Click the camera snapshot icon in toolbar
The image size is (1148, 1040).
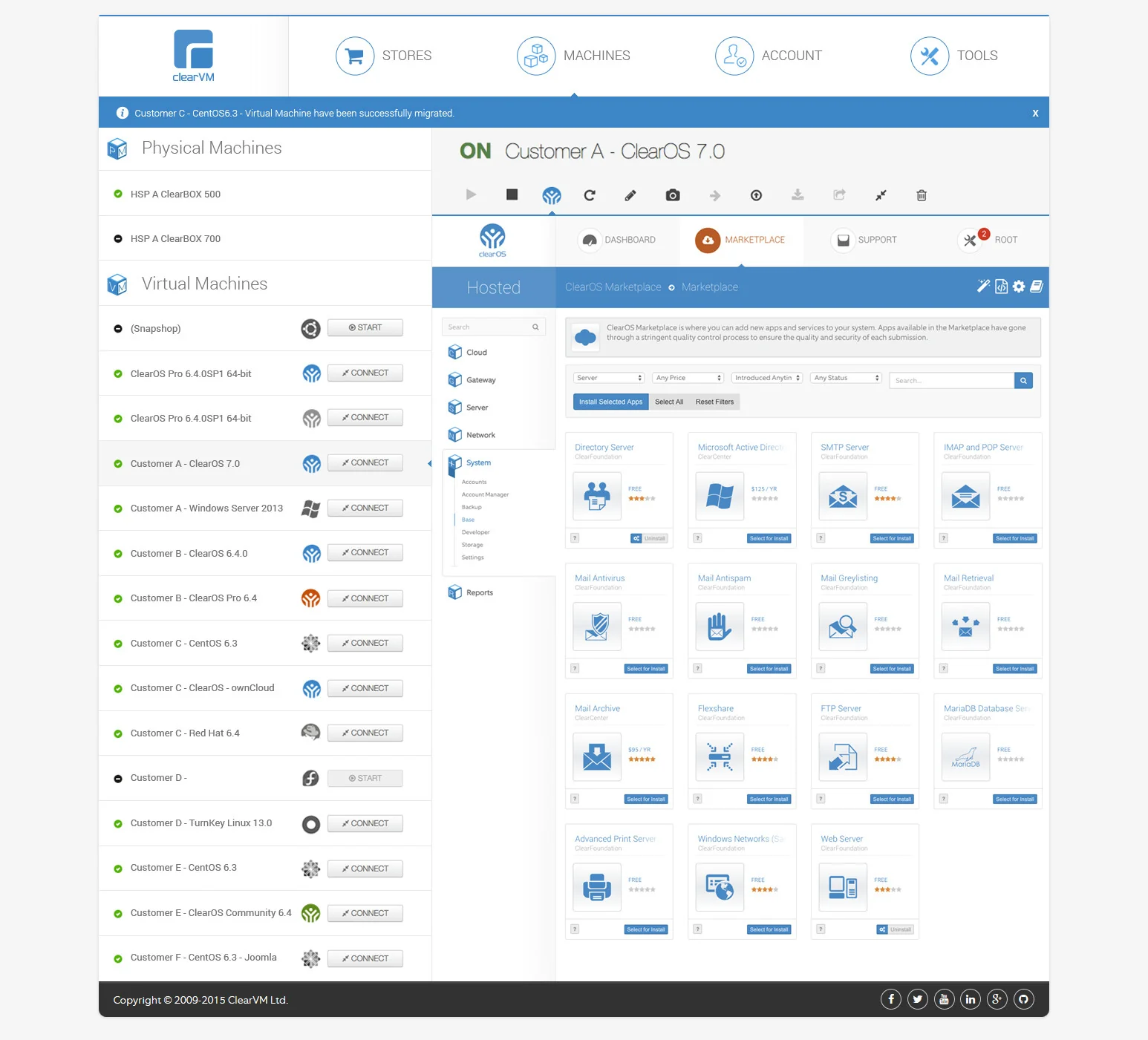pyautogui.click(x=673, y=195)
